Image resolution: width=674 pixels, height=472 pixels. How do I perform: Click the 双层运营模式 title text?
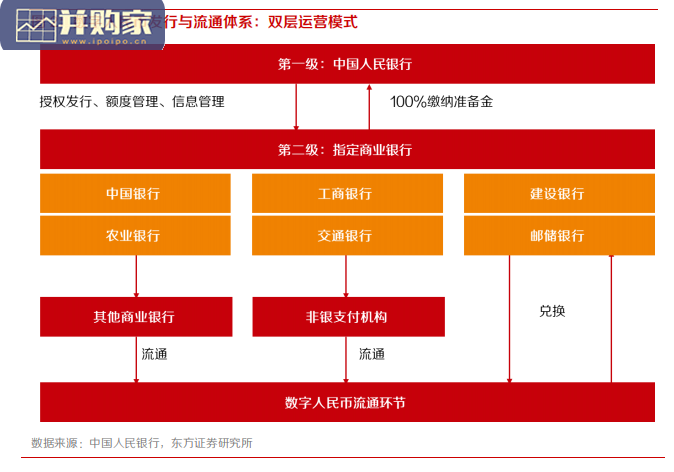(x=312, y=22)
